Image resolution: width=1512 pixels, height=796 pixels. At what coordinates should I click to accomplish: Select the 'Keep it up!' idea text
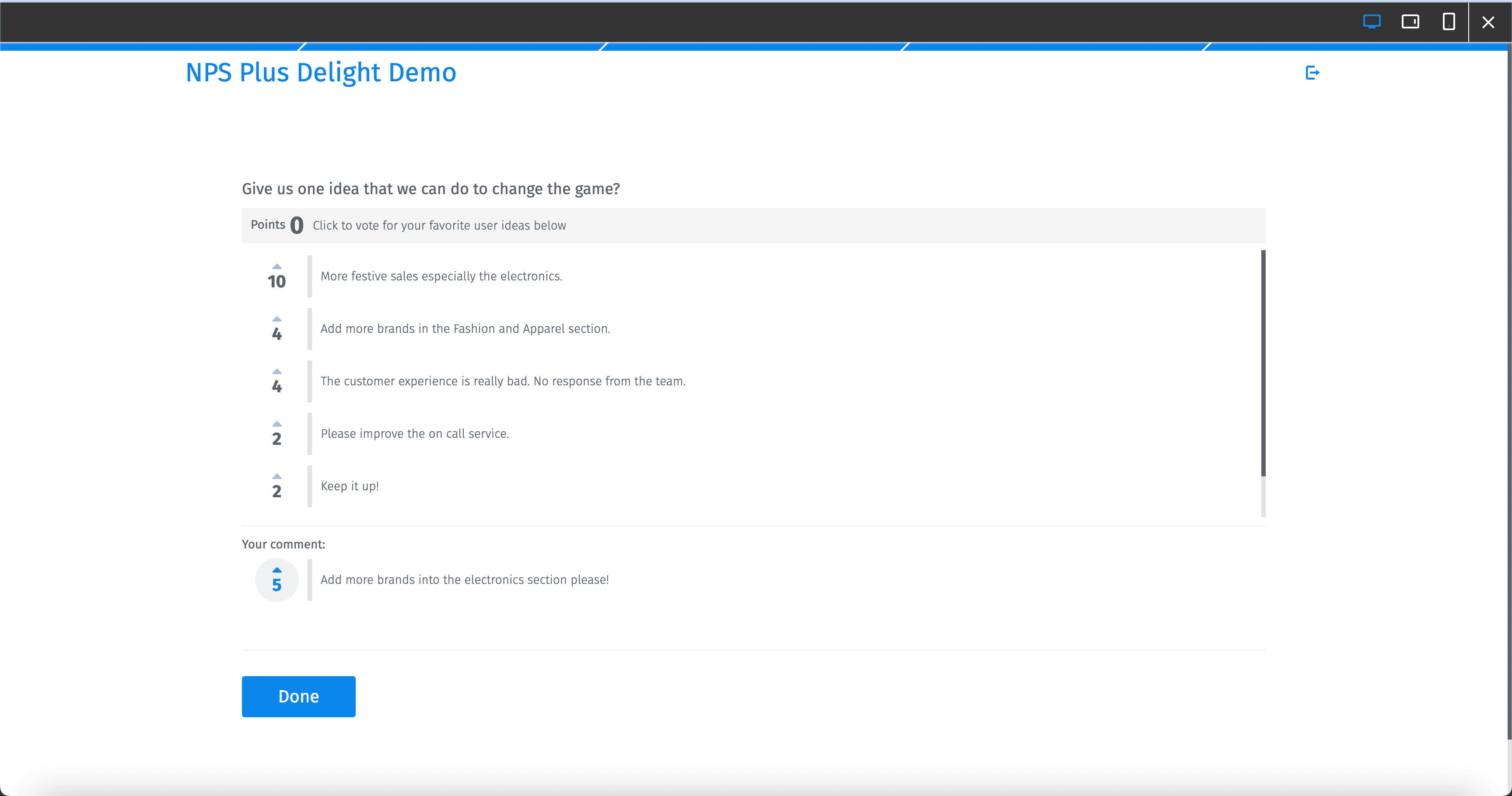pos(349,486)
